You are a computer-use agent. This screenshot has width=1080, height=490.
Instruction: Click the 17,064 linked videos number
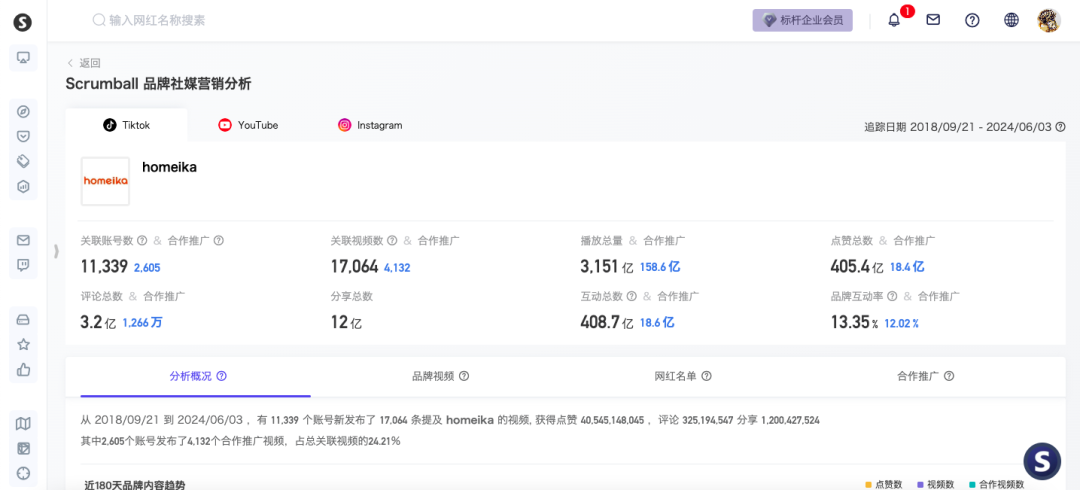[x=354, y=267]
